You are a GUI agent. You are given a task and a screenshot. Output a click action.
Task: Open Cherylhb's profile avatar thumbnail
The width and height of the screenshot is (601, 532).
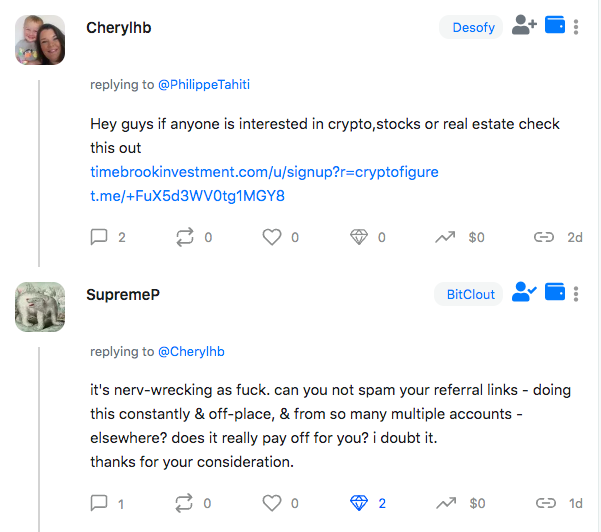pos(40,40)
